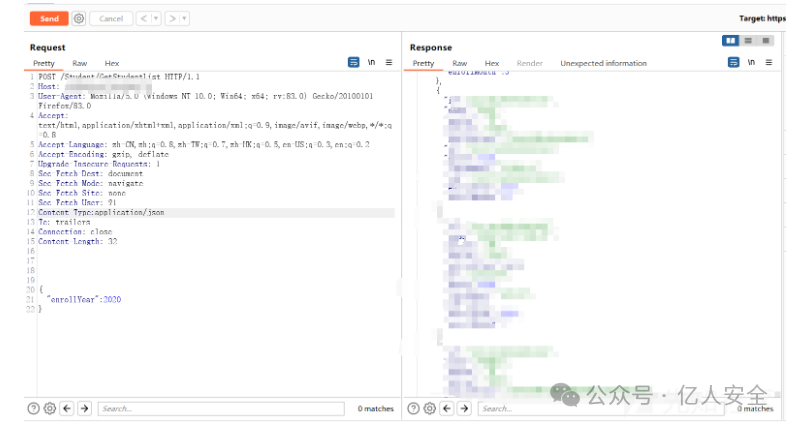Open Repeater settings gear next to Send
The height and width of the screenshot is (427, 793).
tap(79, 18)
